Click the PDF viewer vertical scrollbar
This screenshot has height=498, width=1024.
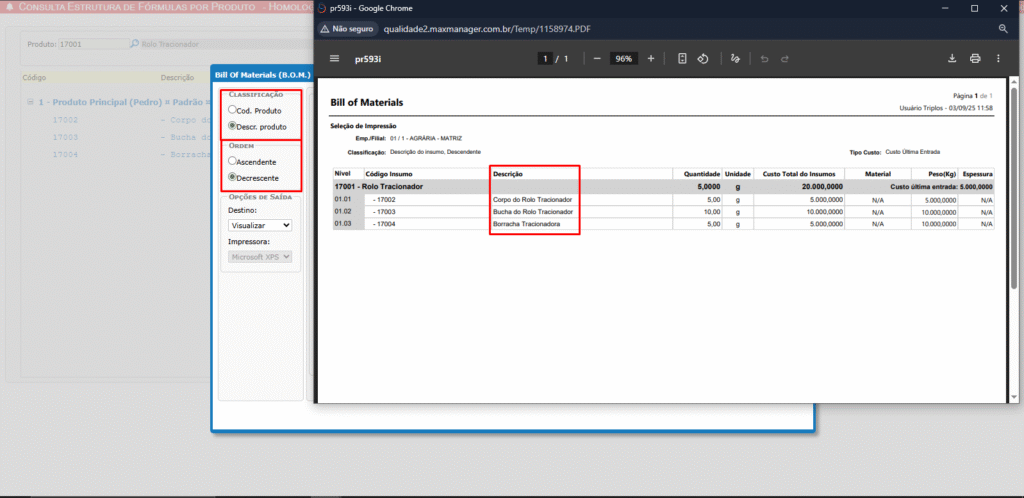1014,186
